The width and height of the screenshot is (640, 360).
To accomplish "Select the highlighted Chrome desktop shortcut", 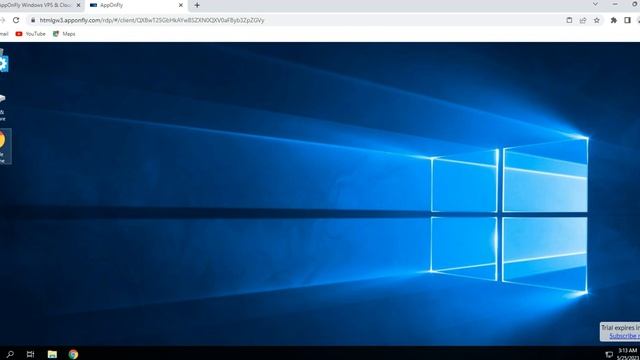I will coord(5,146).
